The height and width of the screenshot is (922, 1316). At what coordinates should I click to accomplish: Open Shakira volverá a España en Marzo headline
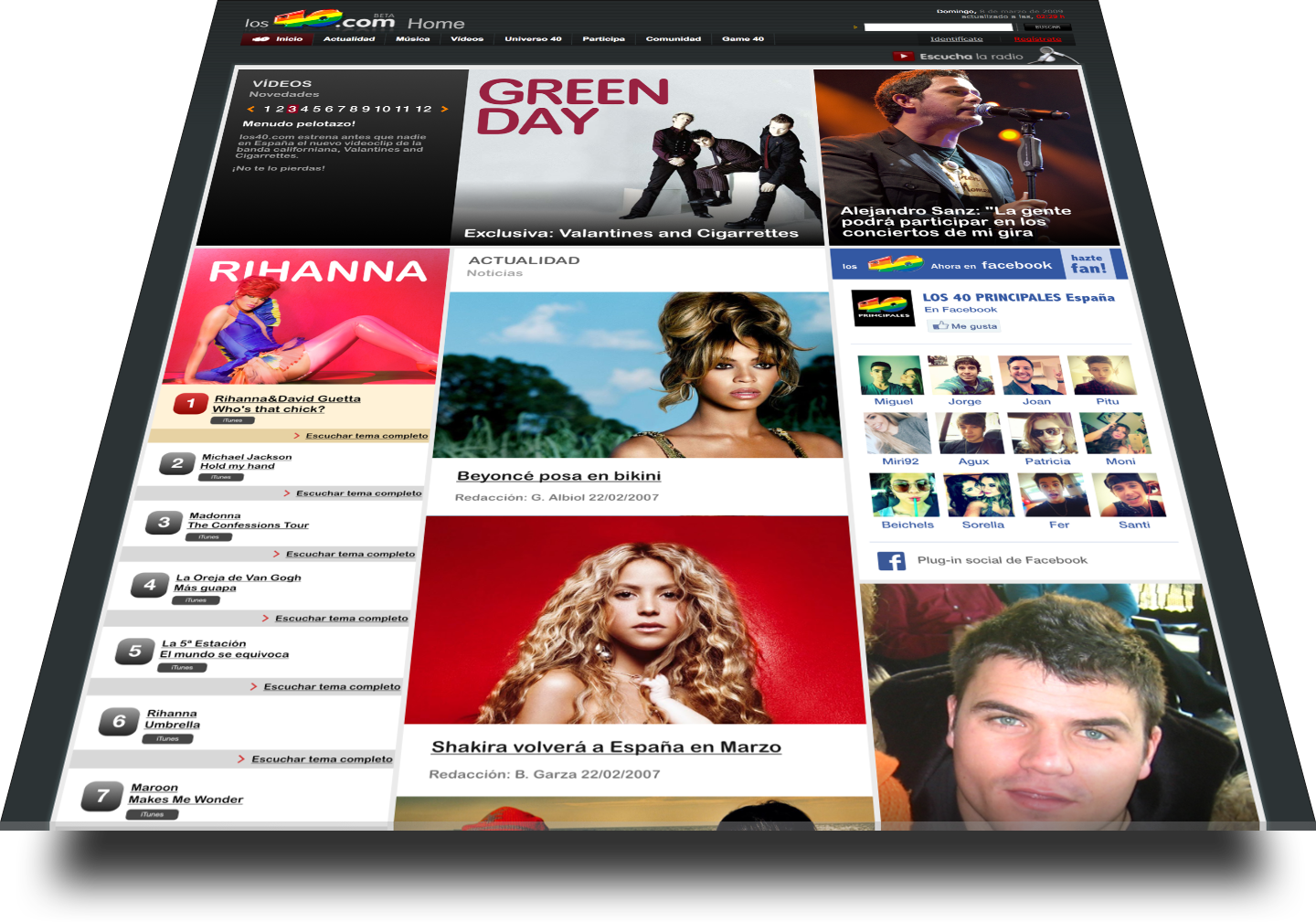pyautogui.click(x=606, y=747)
